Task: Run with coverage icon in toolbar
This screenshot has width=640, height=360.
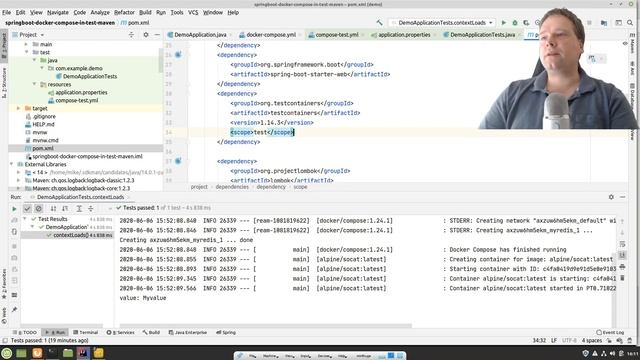Action: pyautogui.click(x=526, y=23)
